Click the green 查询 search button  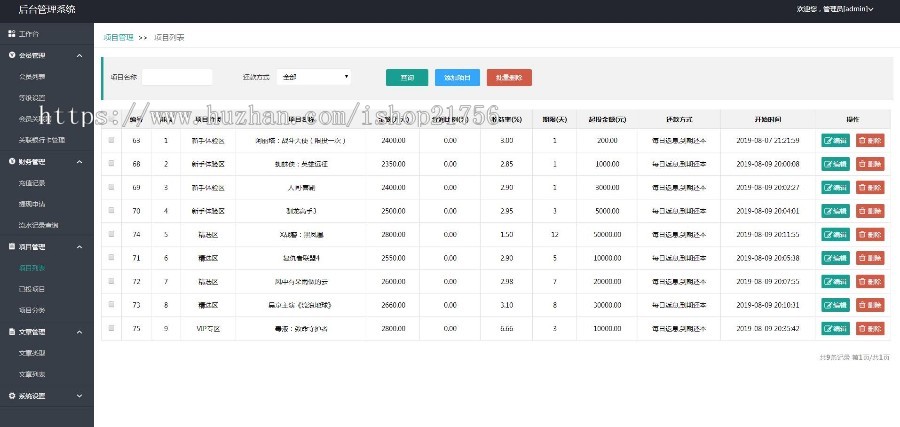click(407, 77)
